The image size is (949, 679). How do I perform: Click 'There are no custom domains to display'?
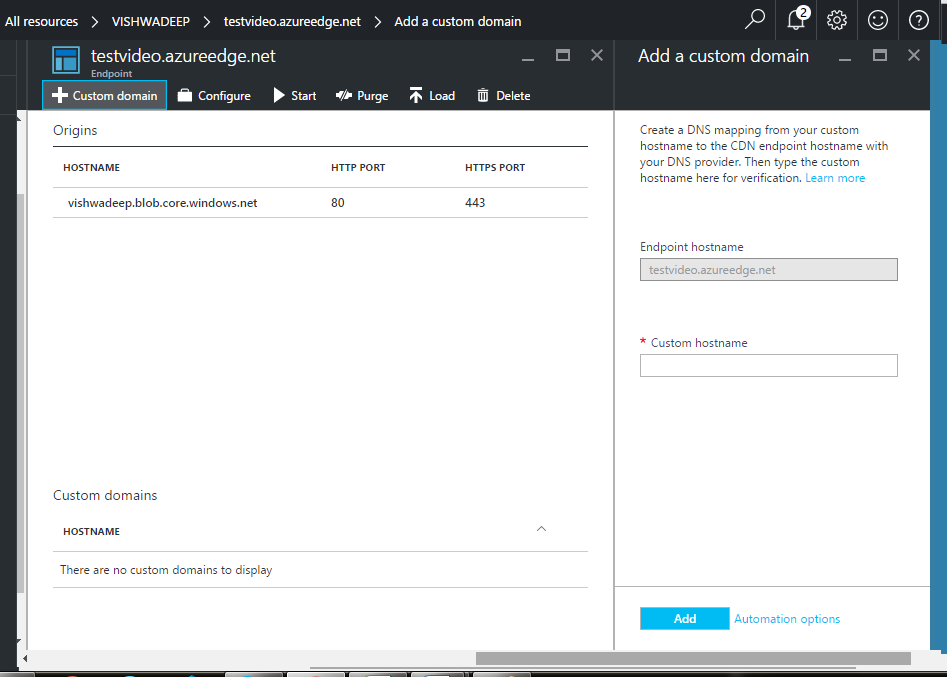pyautogui.click(x=166, y=570)
